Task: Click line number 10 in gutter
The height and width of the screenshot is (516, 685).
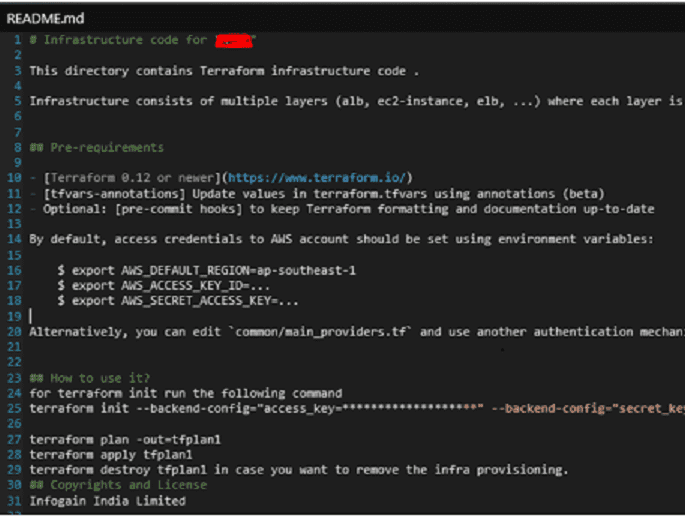Action: (14, 178)
